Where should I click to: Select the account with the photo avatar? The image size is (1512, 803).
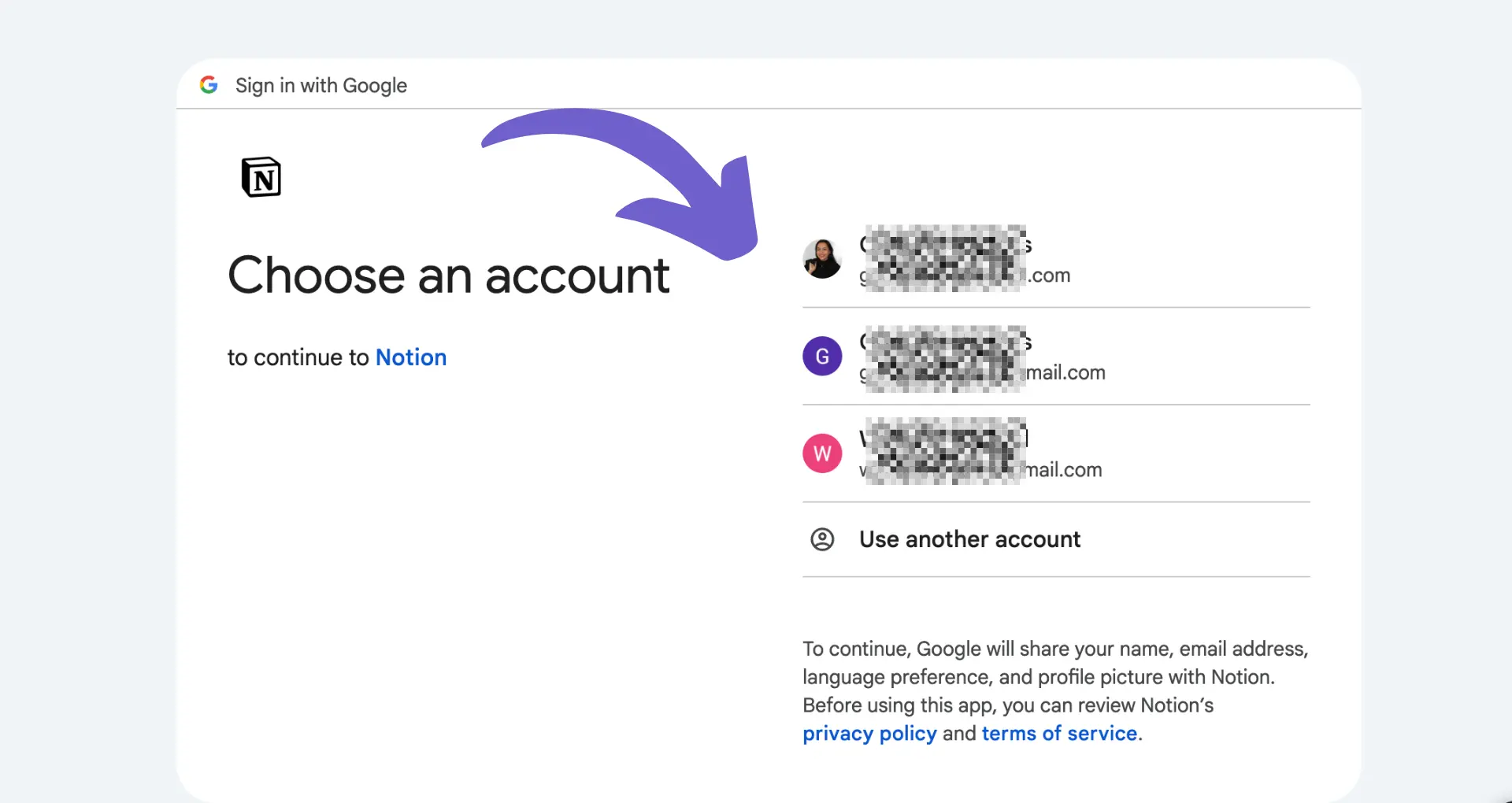click(1056, 259)
